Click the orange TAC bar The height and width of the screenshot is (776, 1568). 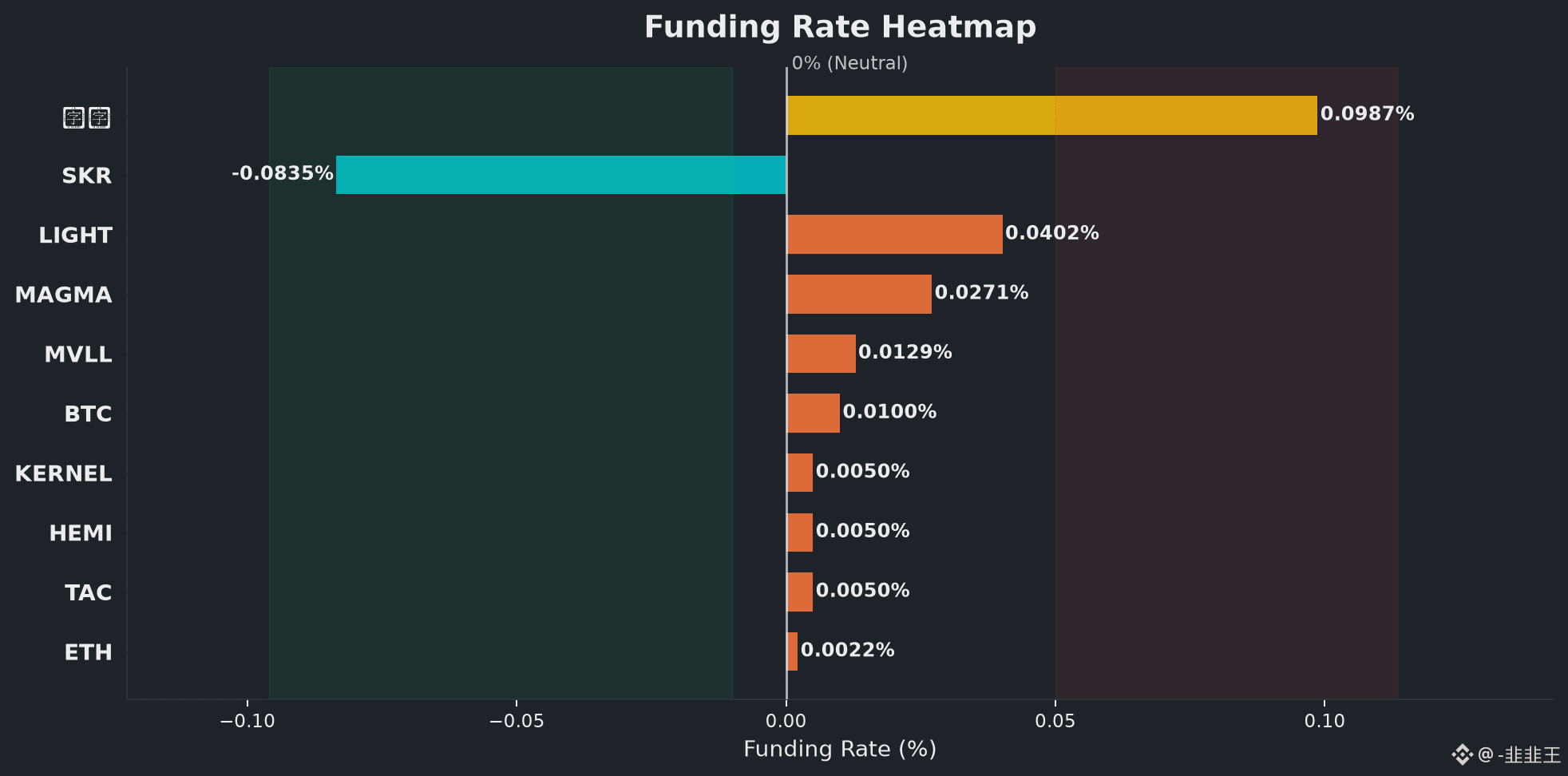click(x=799, y=592)
